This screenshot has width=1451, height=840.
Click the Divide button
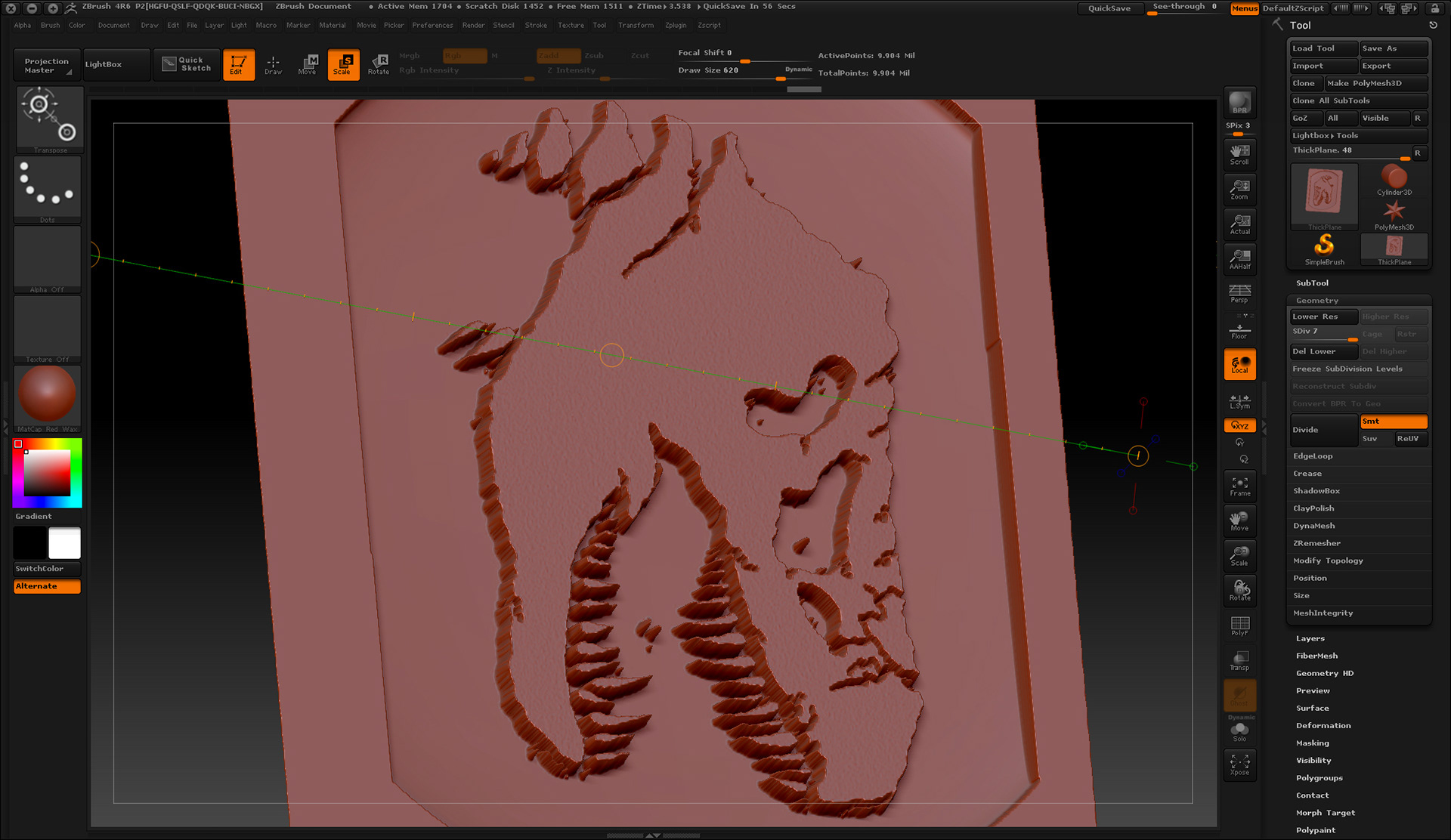(x=1323, y=430)
